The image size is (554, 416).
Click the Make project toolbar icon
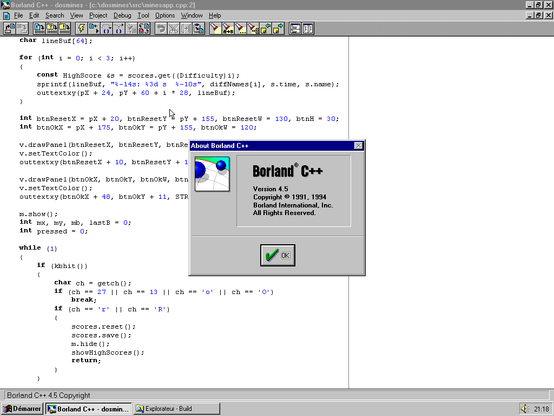52,28
